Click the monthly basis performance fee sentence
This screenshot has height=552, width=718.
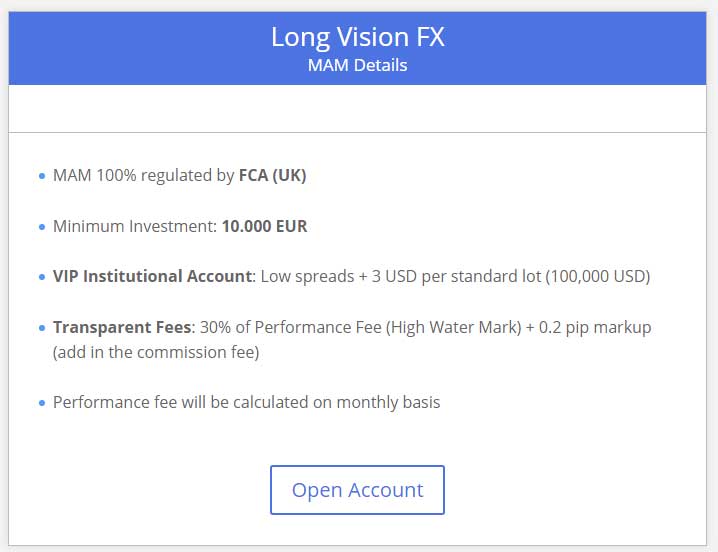pos(246,402)
